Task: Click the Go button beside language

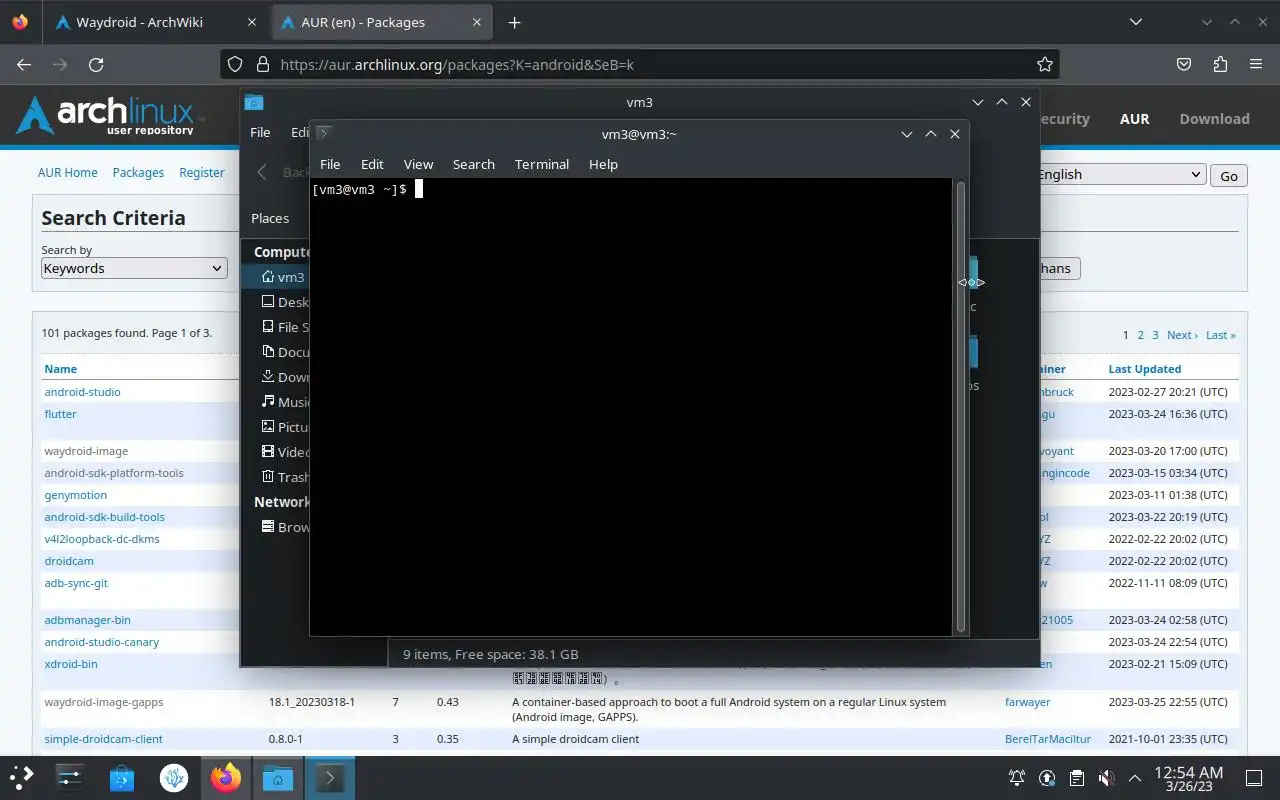Action: (1229, 175)
